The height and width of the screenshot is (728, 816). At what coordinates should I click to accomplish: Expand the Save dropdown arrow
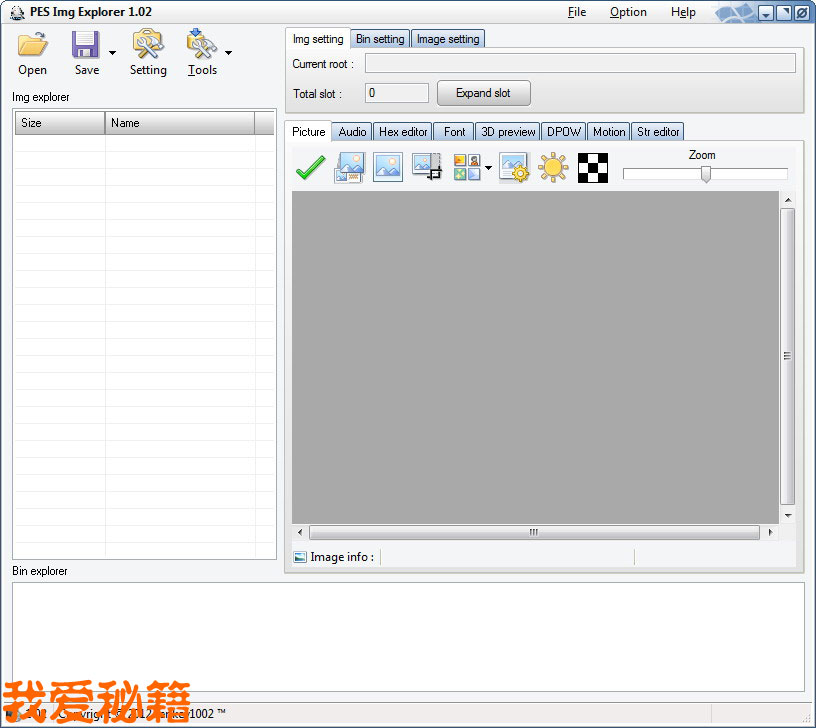[x=112, y=53]
